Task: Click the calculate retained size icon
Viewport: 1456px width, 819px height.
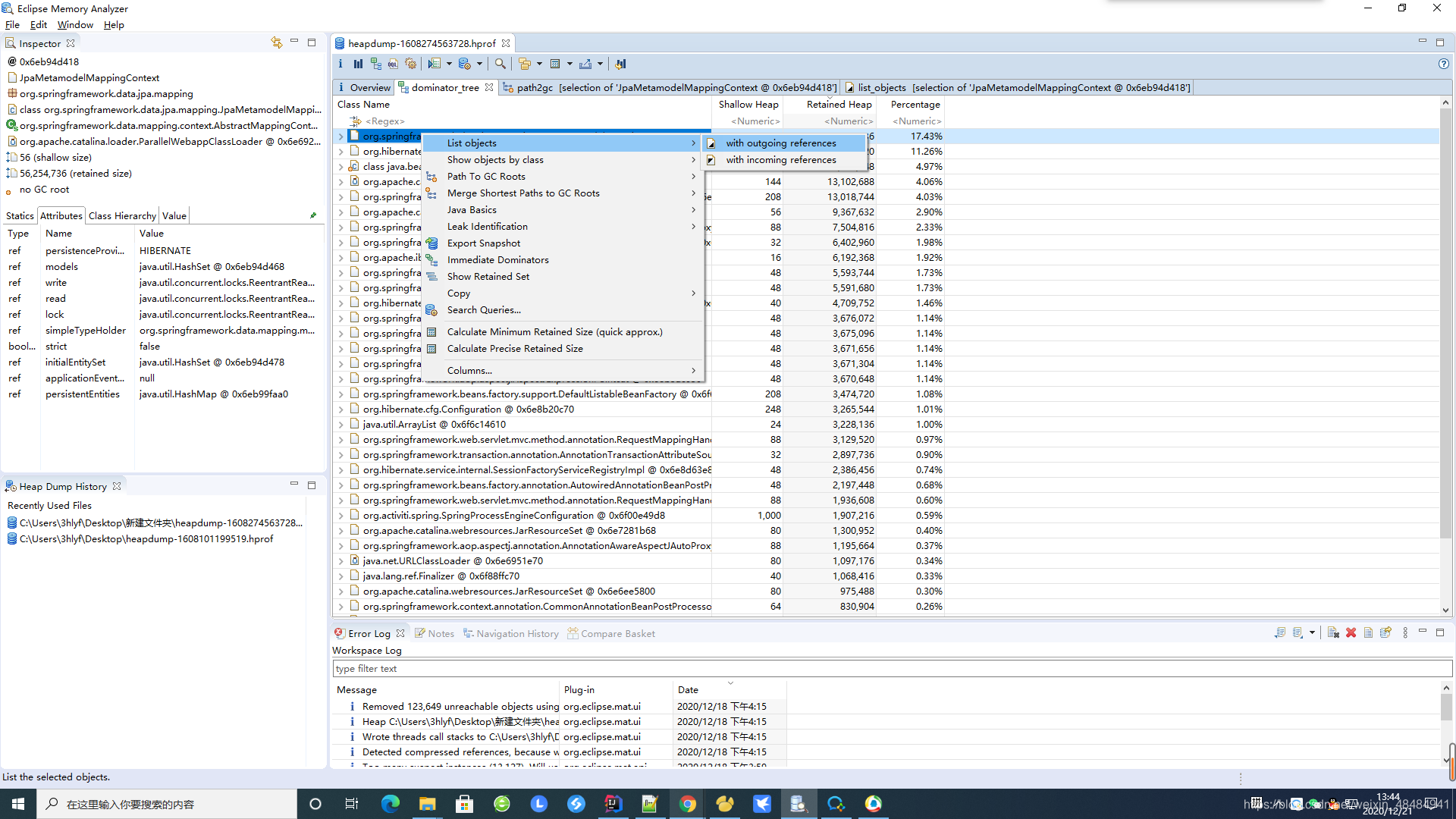Action: tap(555, 64)
